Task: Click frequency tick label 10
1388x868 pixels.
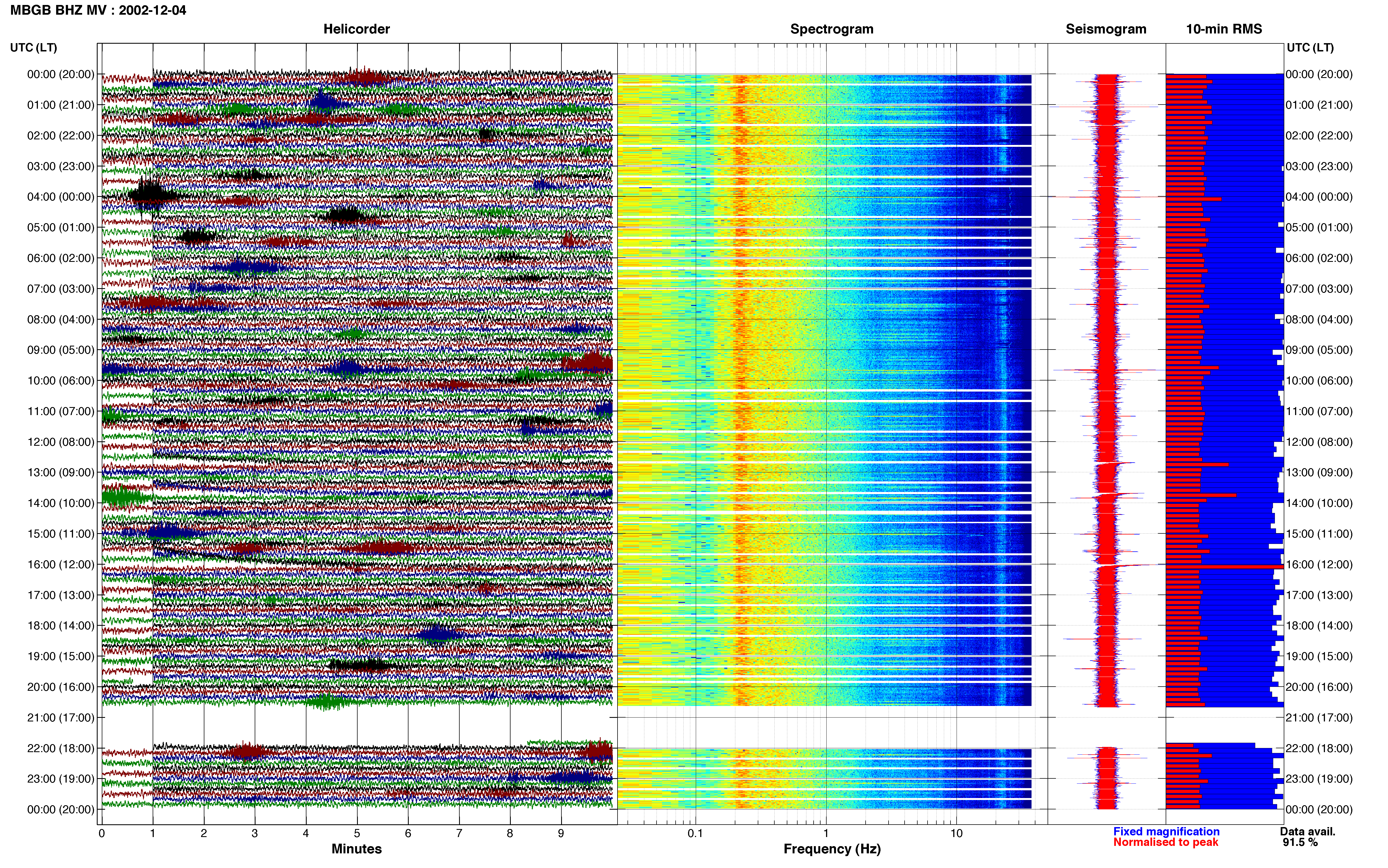Action: 956,833
